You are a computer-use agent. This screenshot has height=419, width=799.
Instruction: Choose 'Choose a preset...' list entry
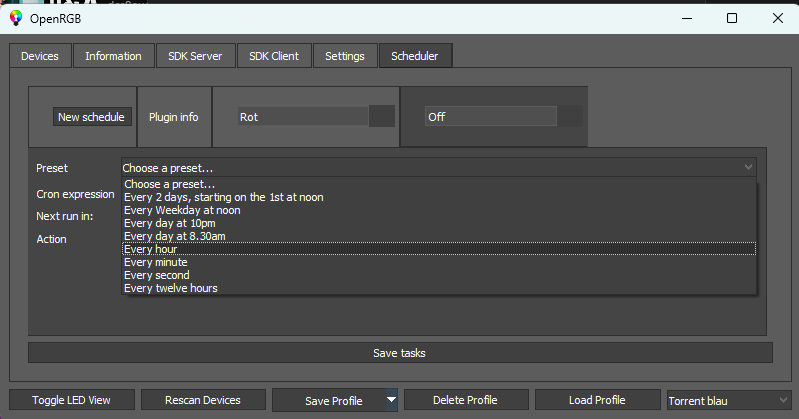coord(439,184)
